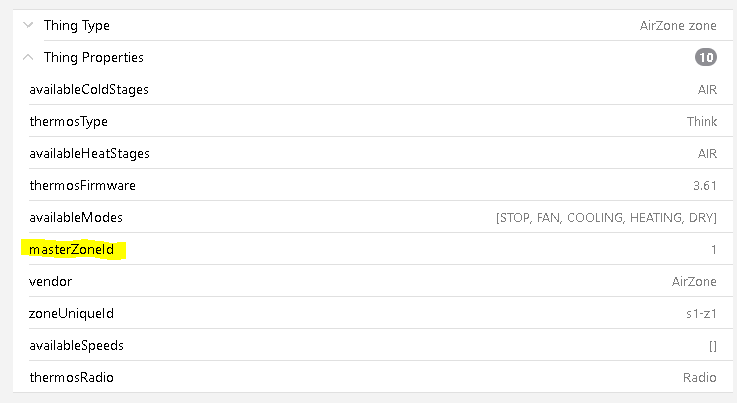Click the thermosRadio property name
The image size is (737, 403).
pos(71,378)
